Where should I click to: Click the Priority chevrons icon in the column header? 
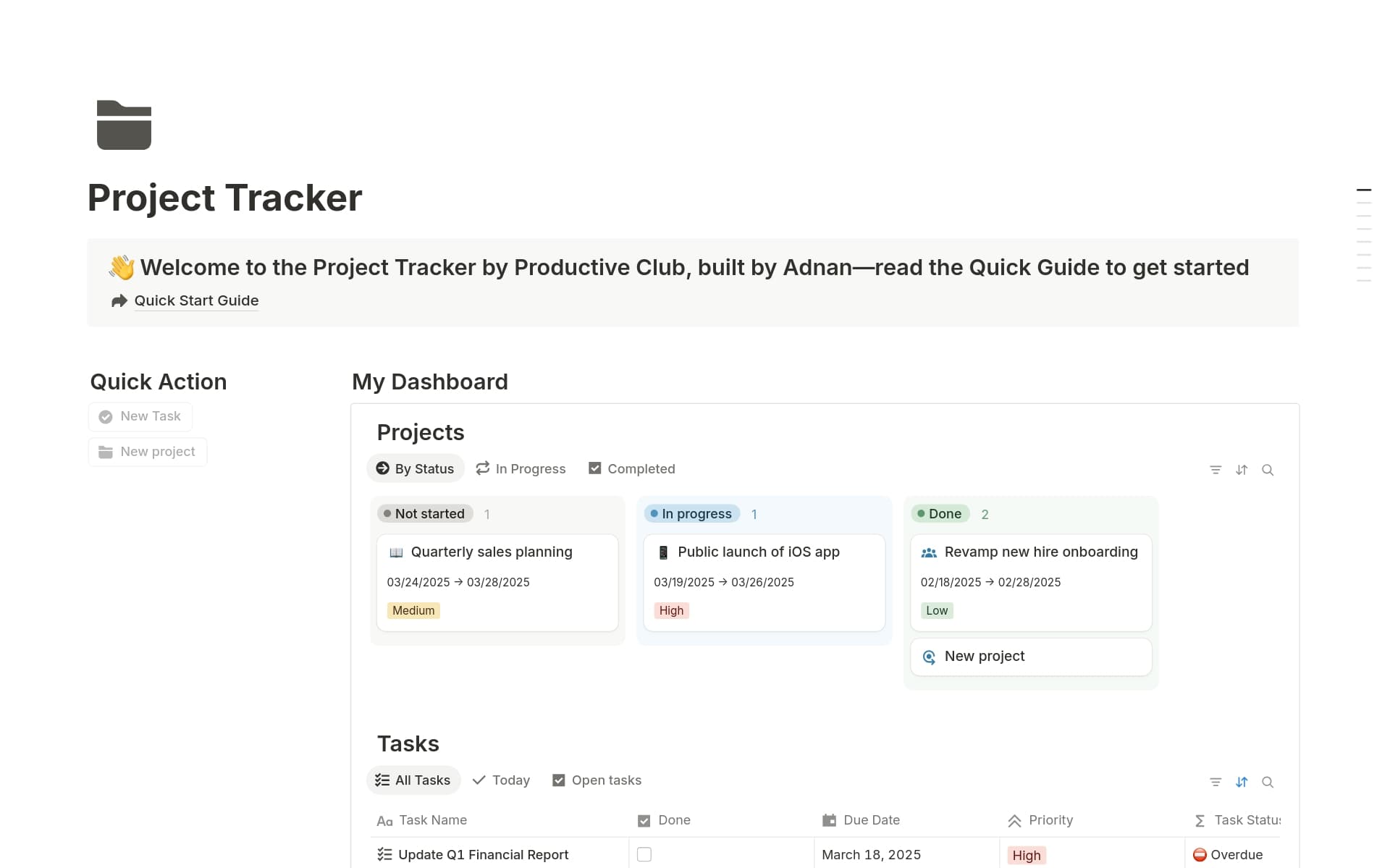pos(1014,819)
